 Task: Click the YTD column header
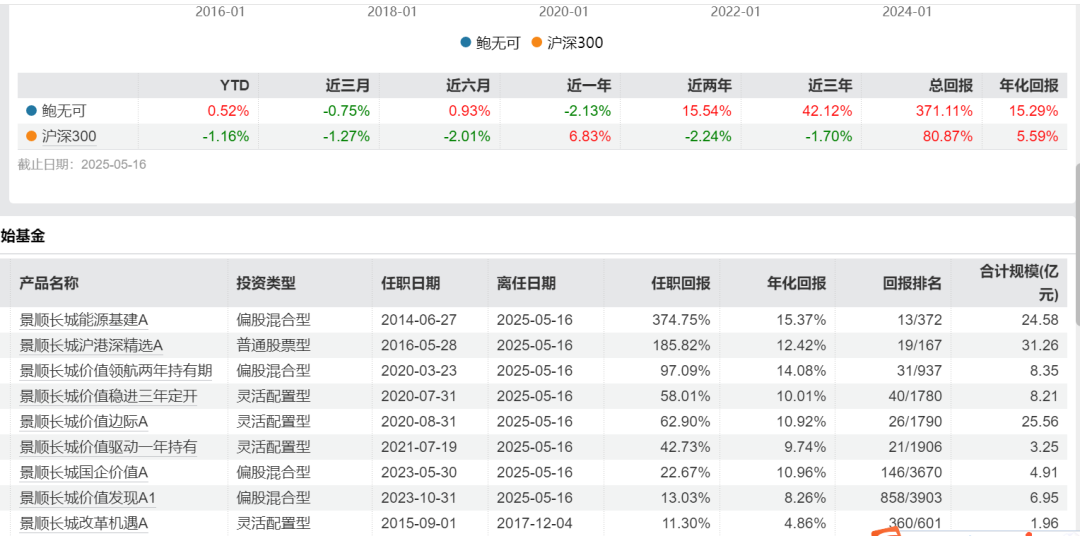click(234, 85)
